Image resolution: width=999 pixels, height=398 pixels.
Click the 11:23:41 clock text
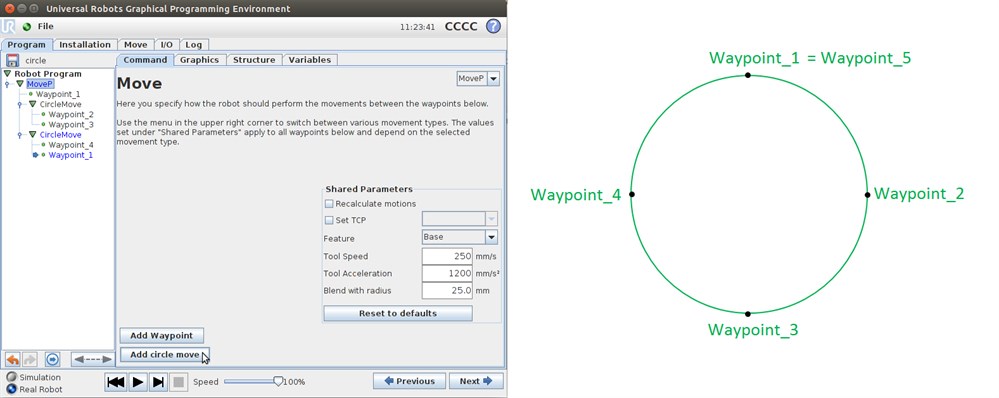tap(417, 27)
